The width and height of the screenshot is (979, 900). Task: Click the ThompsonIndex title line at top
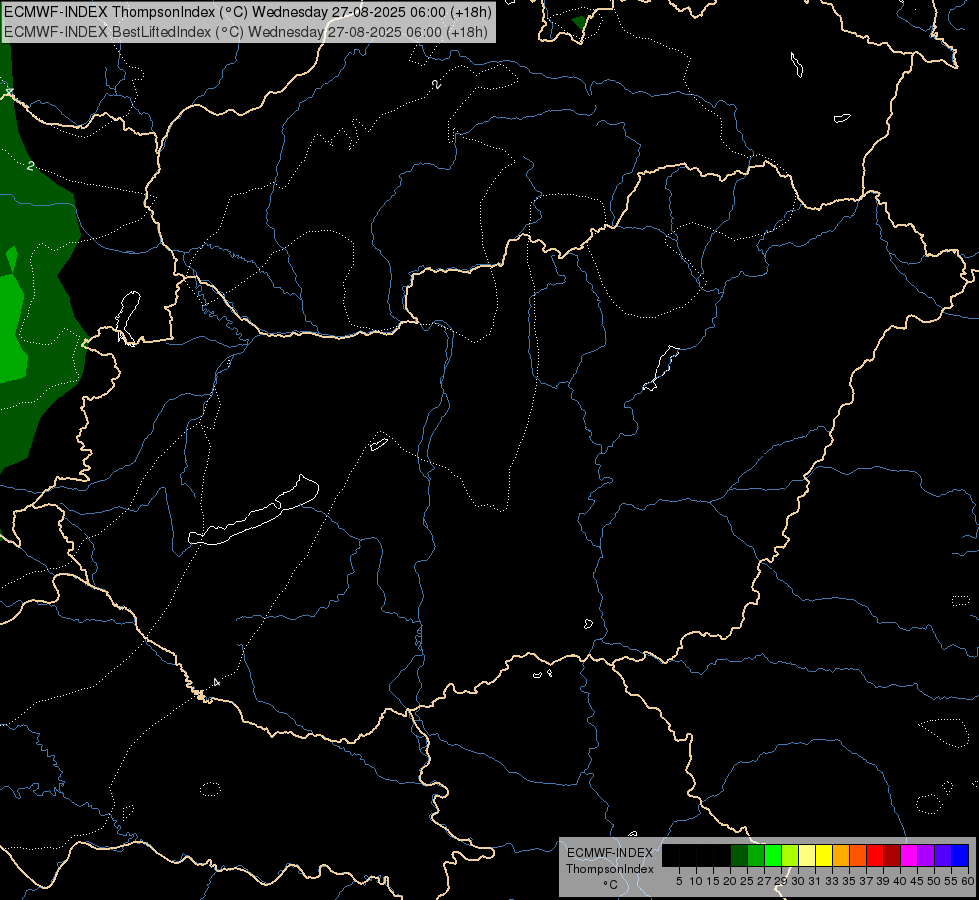pos(248,12)
